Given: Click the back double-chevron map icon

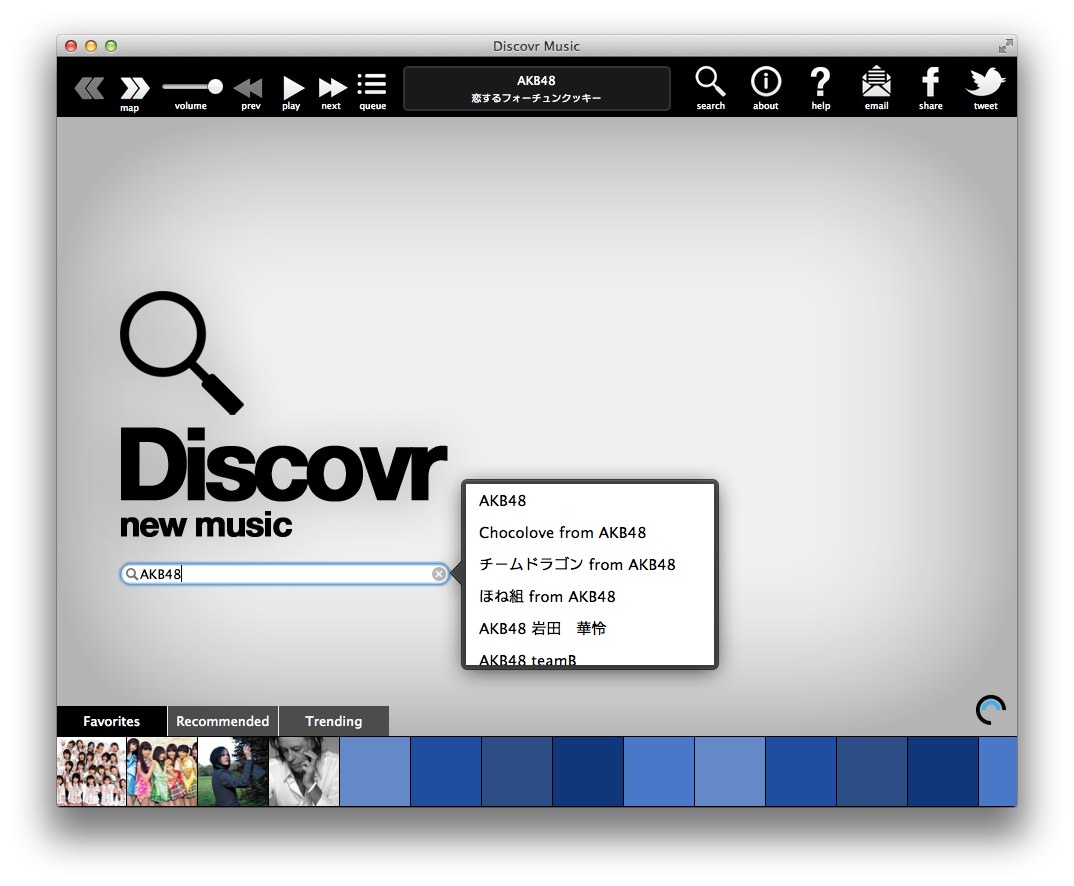Looking at the screenshot, I should pos(89,88).
